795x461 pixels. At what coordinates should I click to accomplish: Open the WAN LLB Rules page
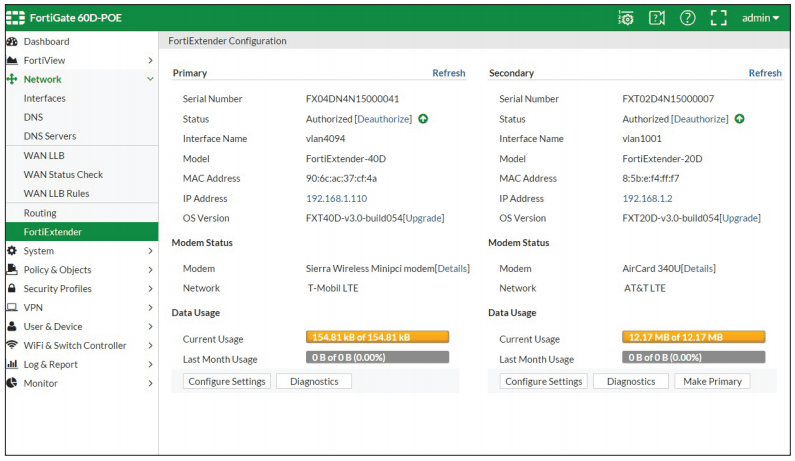coord(56,193)
